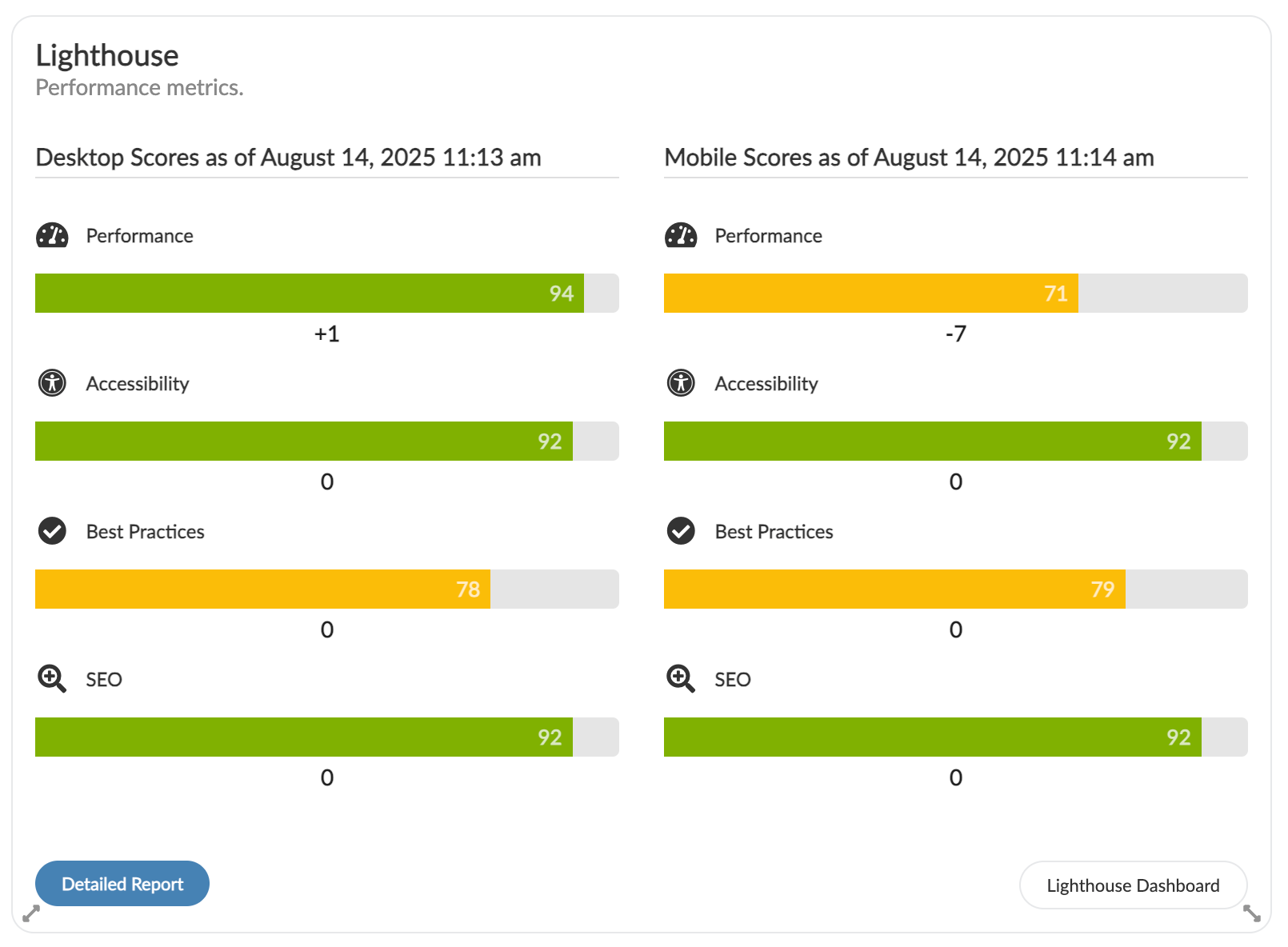The image size is (1288, 947).
Task: Click the mobile Accessibility person icon
Action: point(681,383)
